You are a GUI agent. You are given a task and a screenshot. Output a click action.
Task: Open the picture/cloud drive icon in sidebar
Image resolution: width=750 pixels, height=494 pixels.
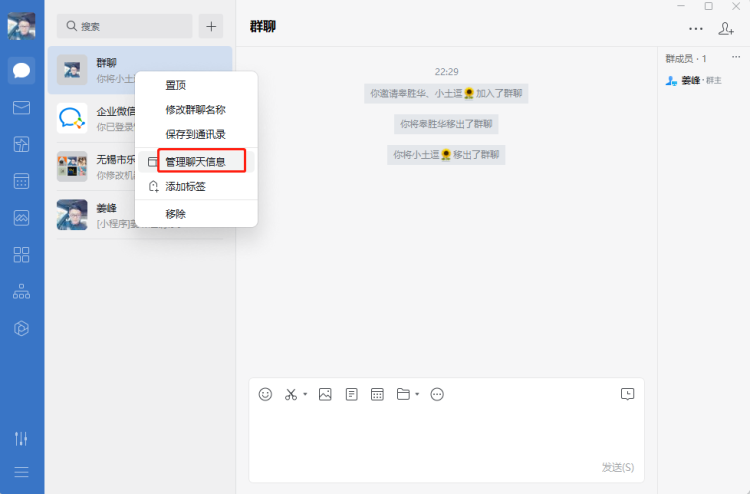pos(22,218)
